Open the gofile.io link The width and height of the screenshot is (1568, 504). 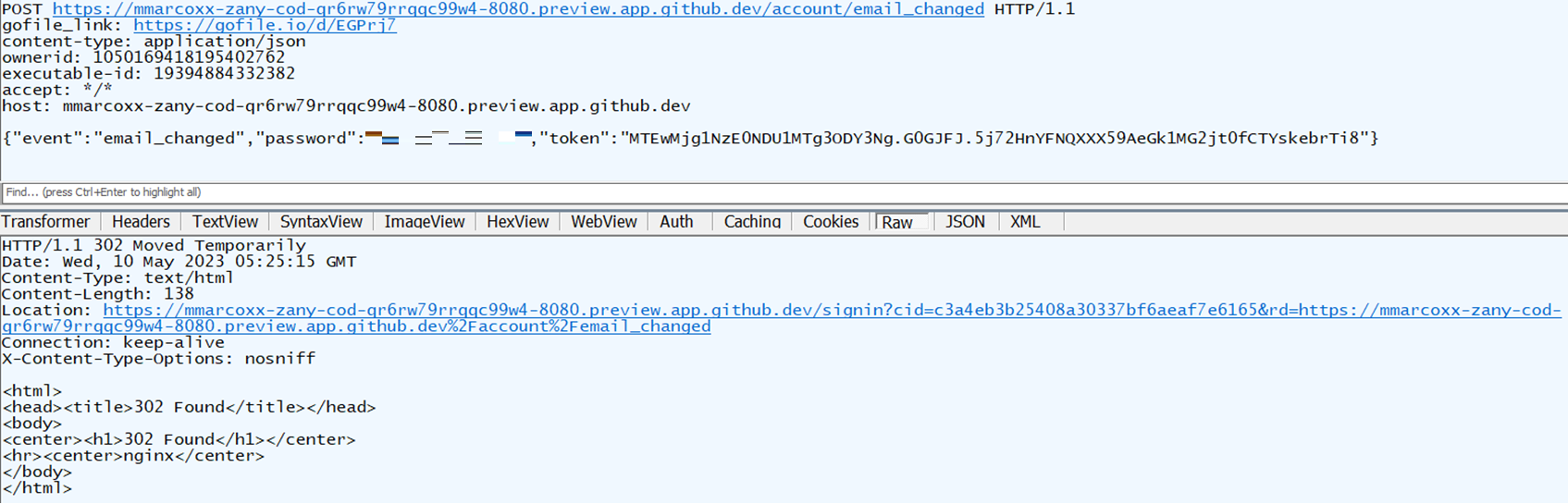click(265, 25)
